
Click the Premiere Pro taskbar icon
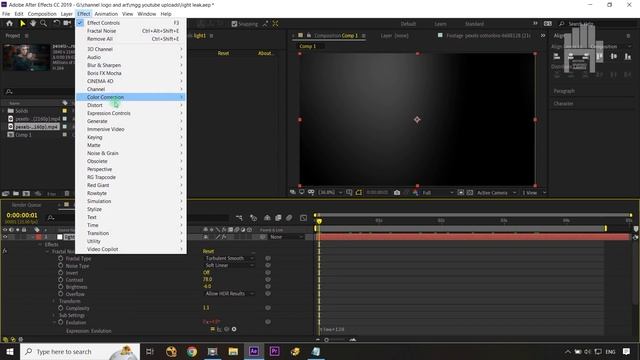[274, 351]
